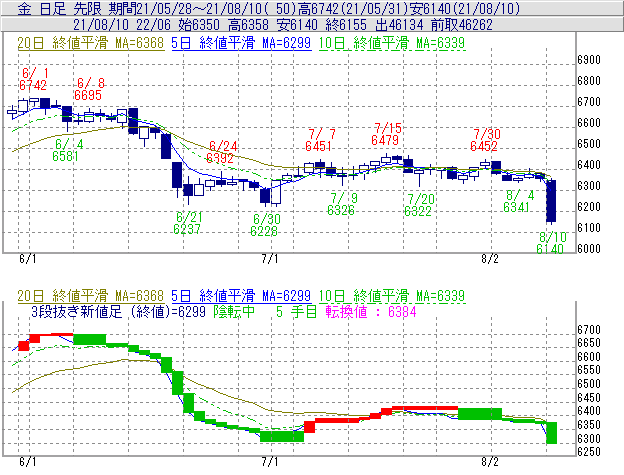This screenshot has width=624, height=475.
Task: Select the 20日 MA=6368 legend in lower chart
Action: coord(91,296)
